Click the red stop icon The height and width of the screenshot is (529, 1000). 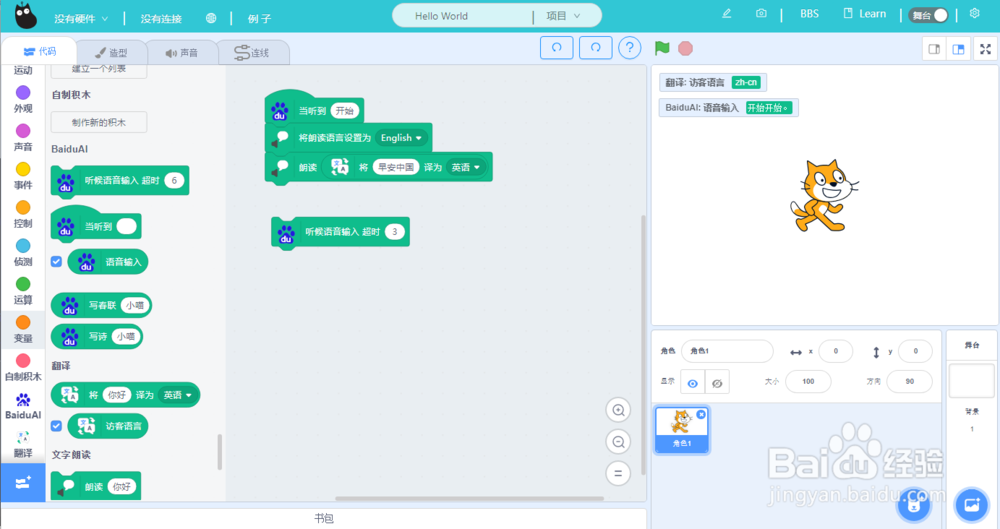pyautogui.click(x=686, y=48)
